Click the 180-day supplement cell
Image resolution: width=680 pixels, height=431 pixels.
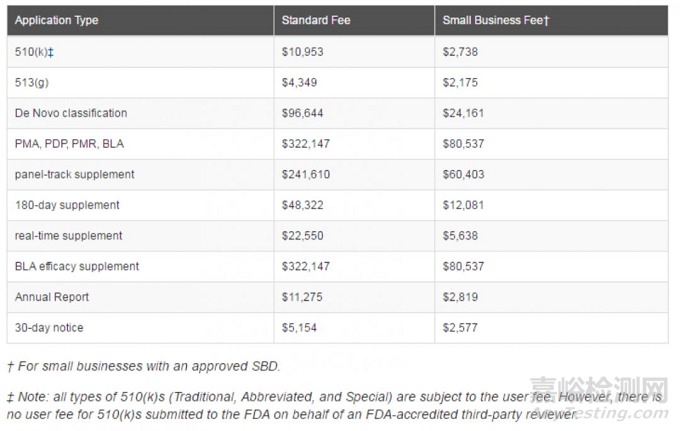67,205
